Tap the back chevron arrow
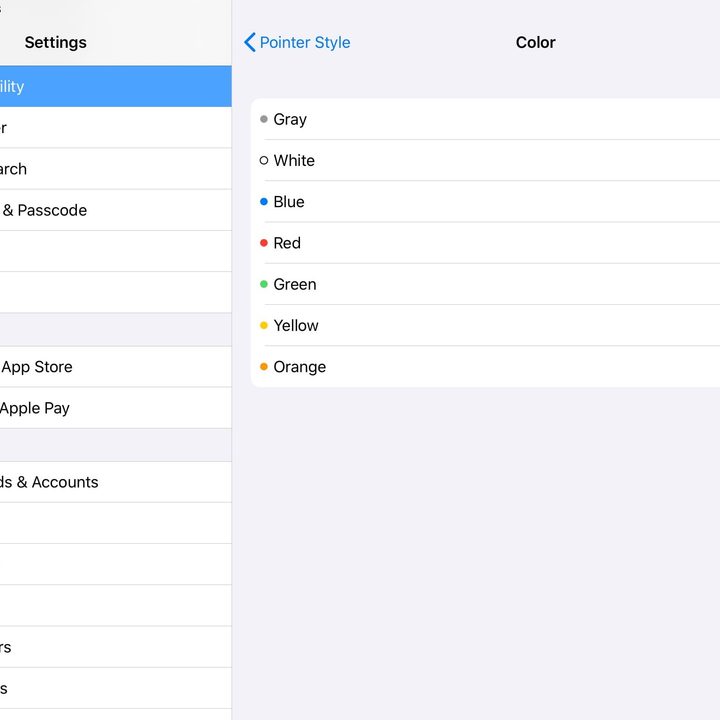 tap(249, 42)
